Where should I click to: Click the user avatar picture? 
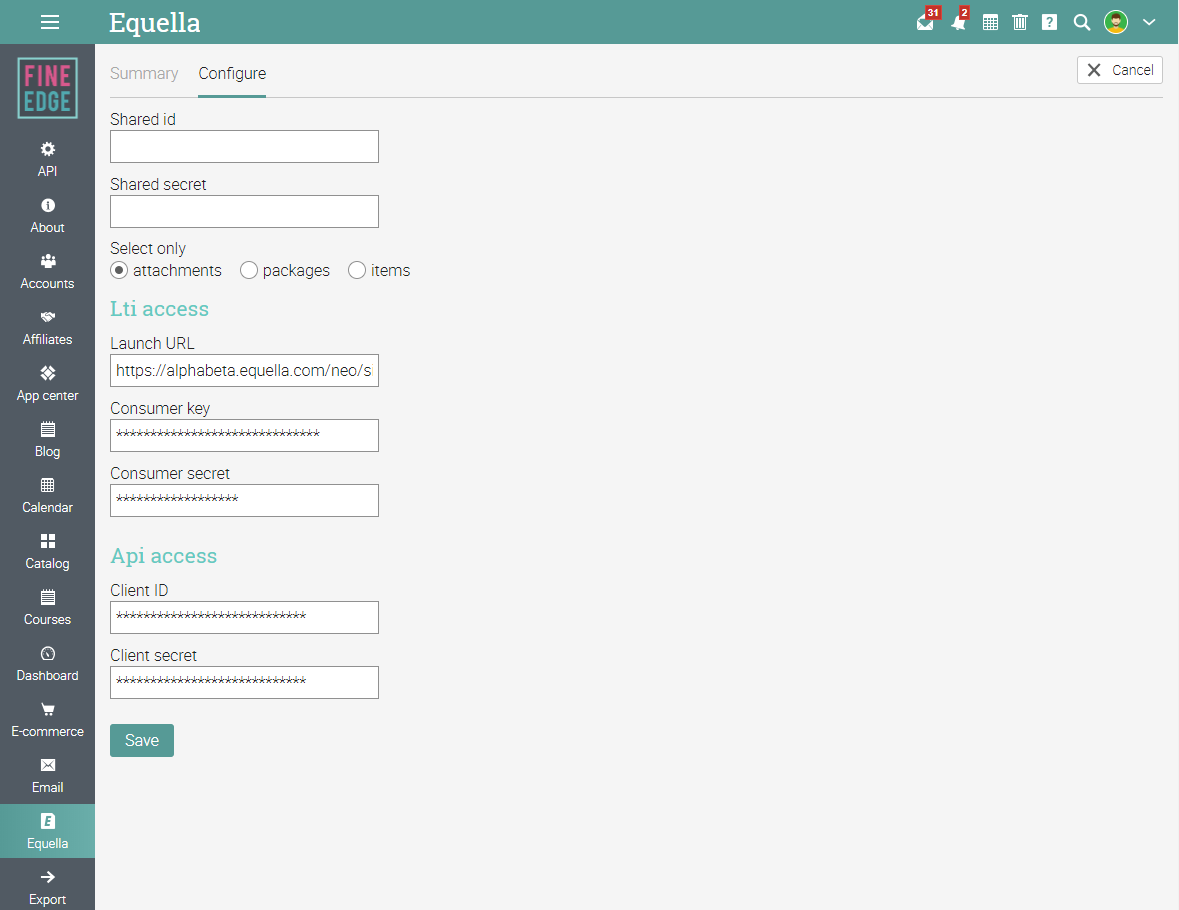pos(1115,22)
